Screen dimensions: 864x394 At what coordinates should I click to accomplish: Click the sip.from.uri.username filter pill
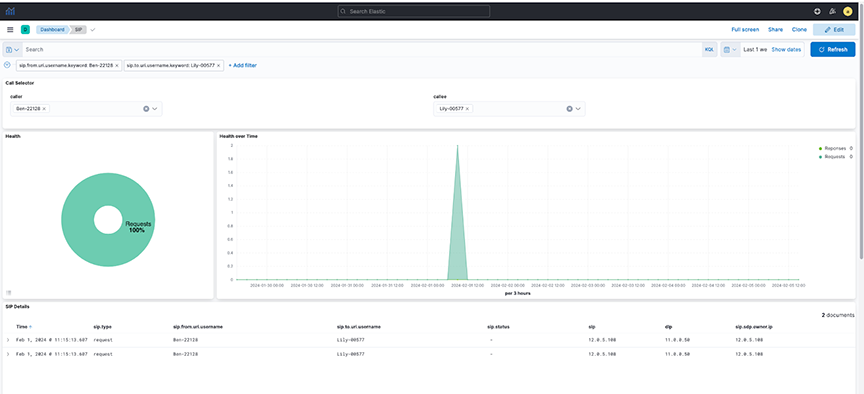point(65,65)
